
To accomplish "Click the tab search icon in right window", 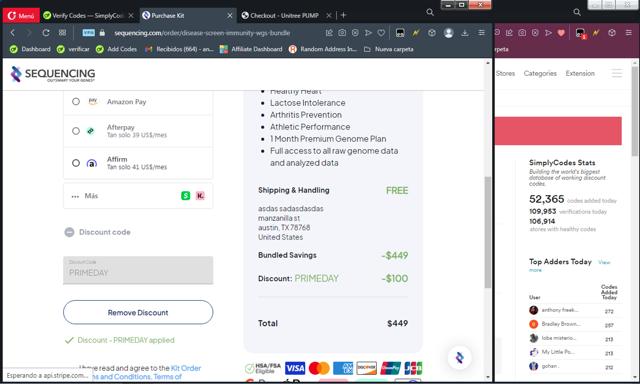I will tap(577, 12).
